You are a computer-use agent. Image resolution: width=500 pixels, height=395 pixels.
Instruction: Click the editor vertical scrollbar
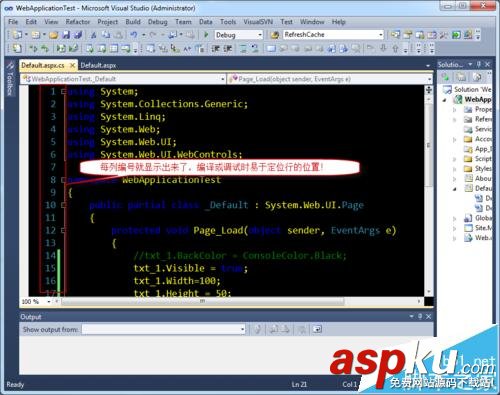point(429,197)
